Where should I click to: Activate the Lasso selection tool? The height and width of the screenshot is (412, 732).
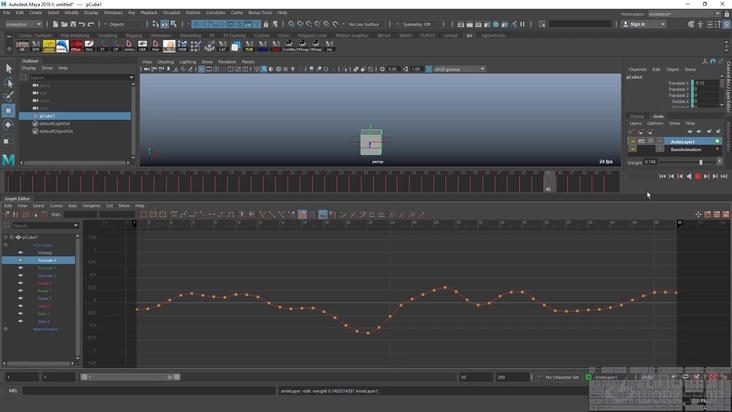click(9, 82)
